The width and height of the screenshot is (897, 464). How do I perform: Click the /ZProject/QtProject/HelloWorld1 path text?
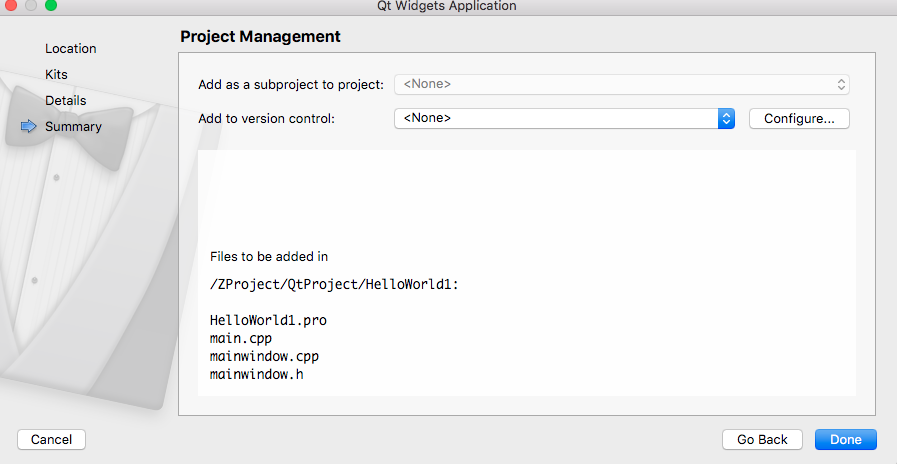coord(334,284)
